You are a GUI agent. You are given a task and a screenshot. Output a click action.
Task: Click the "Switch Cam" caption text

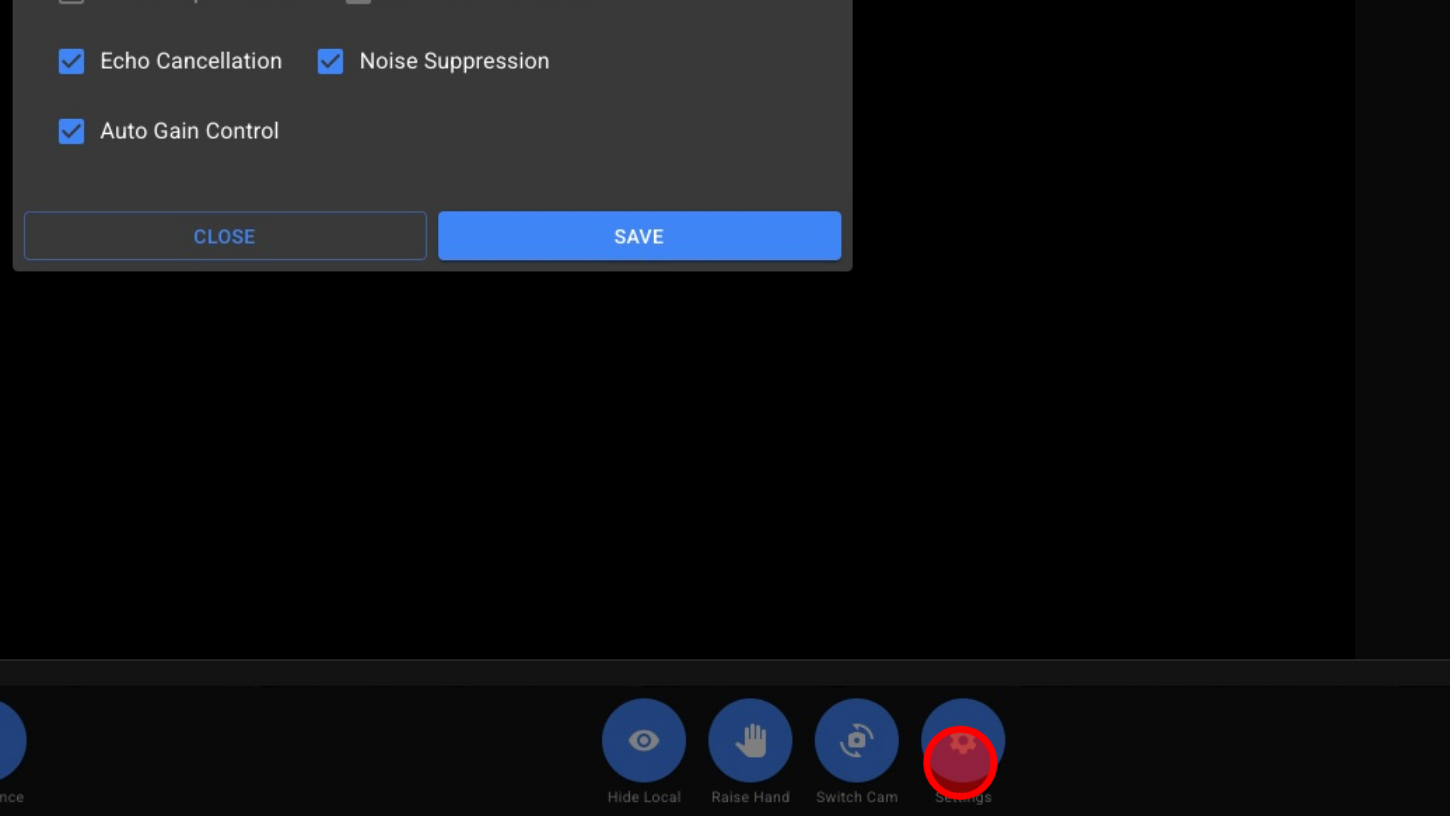pos(856,797)
